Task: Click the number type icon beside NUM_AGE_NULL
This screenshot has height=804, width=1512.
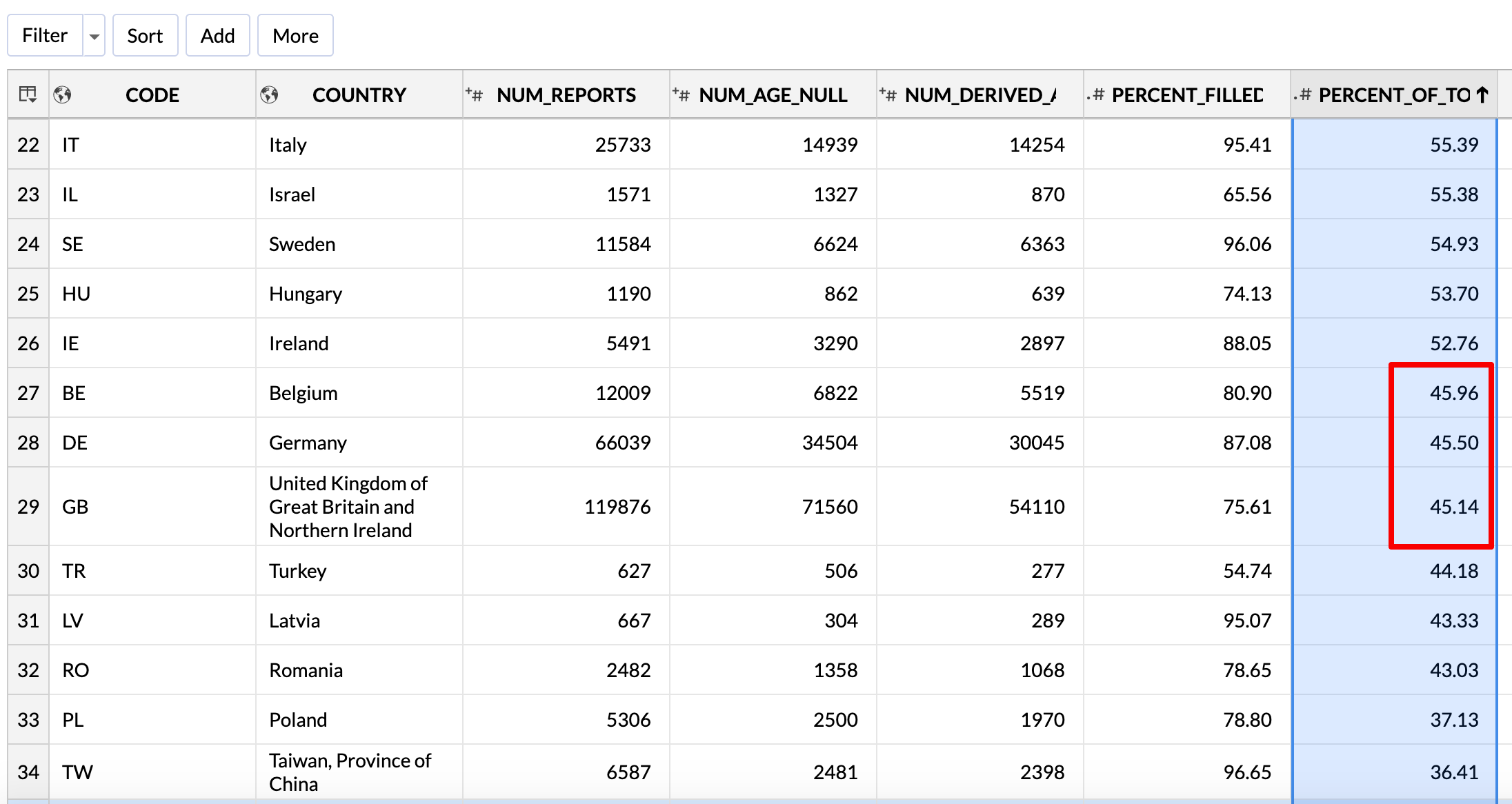Action: [681, 94]
